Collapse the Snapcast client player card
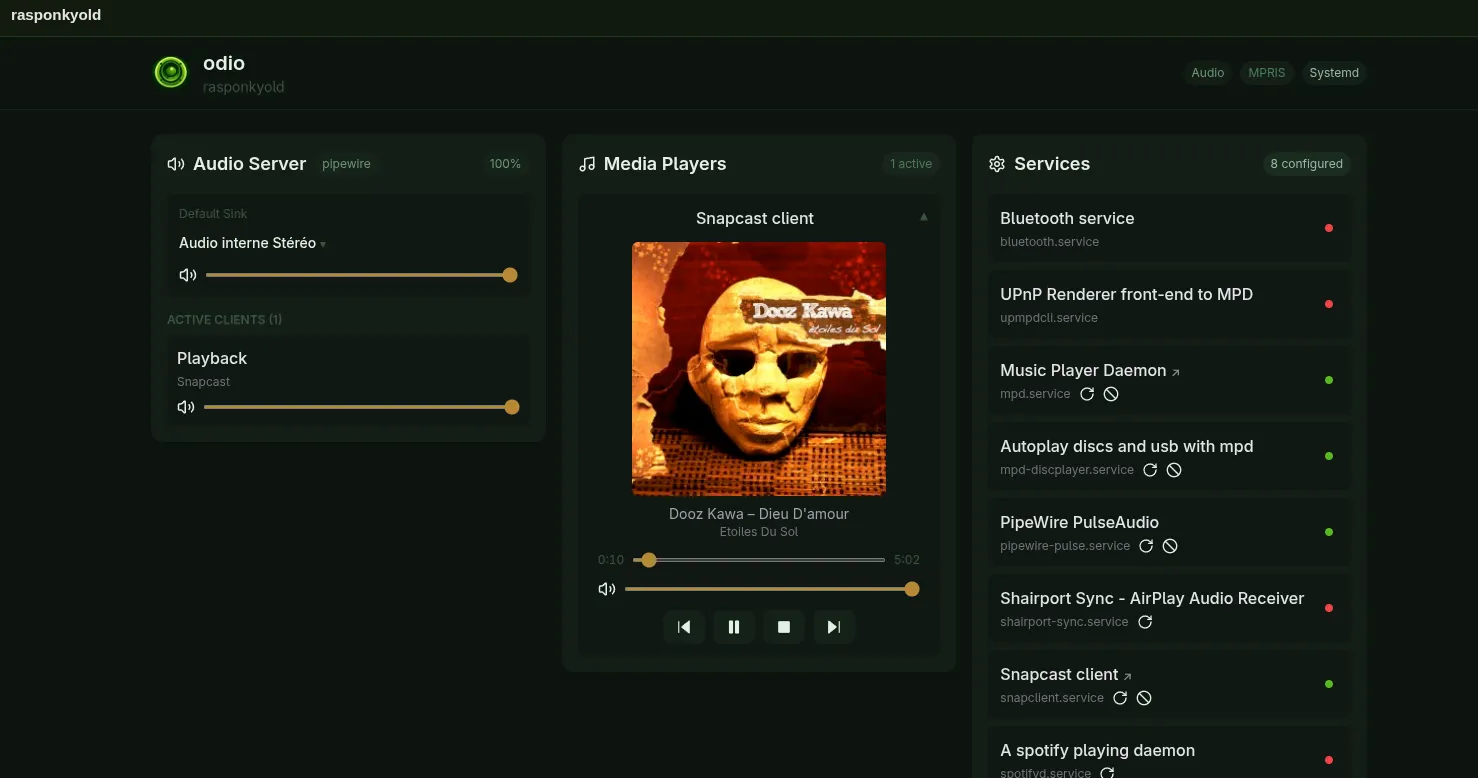 tap(924, 217)
